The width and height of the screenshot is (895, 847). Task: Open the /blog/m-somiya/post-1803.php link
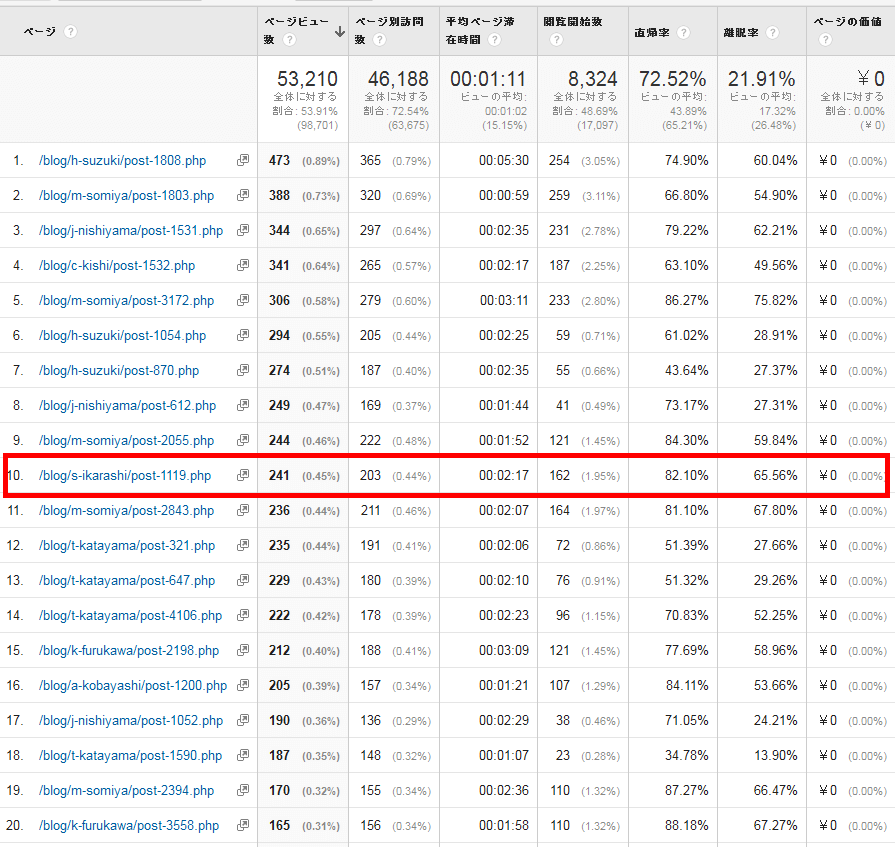pos(126,195)
